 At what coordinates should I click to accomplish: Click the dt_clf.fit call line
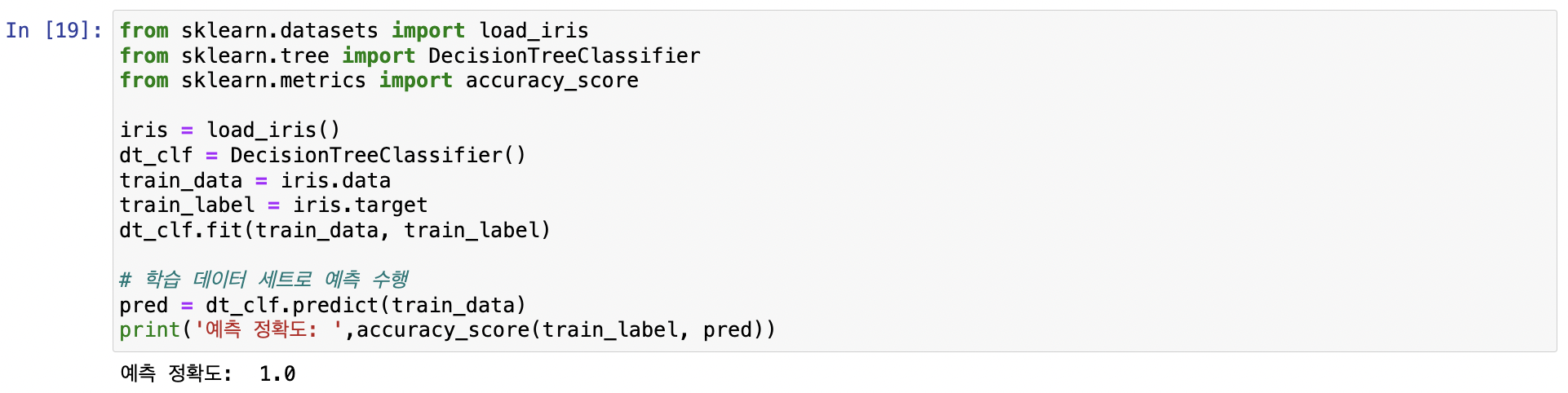[334, 230]
